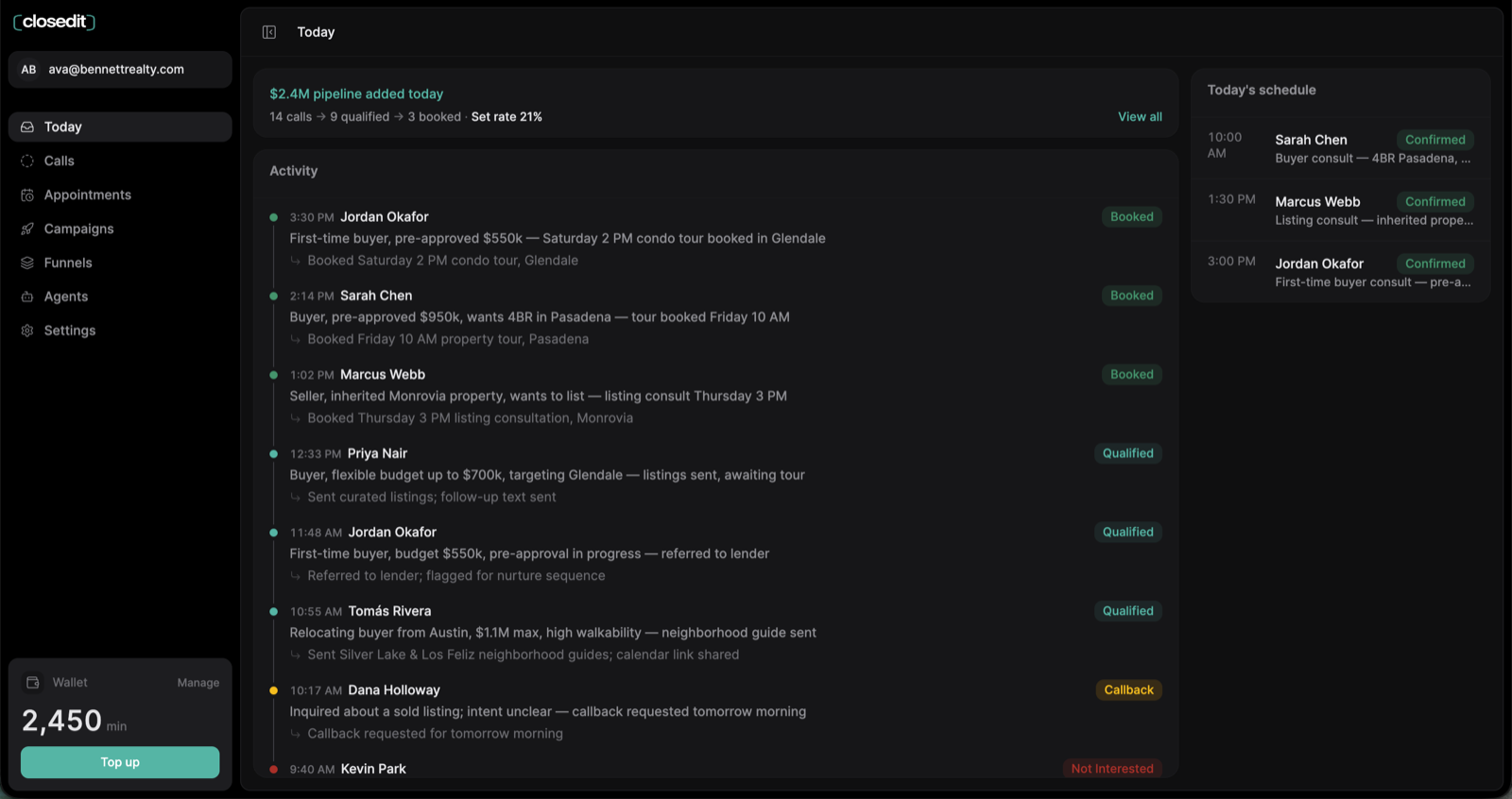
Task: Go to the Today menu item
Action: point(120,127)
